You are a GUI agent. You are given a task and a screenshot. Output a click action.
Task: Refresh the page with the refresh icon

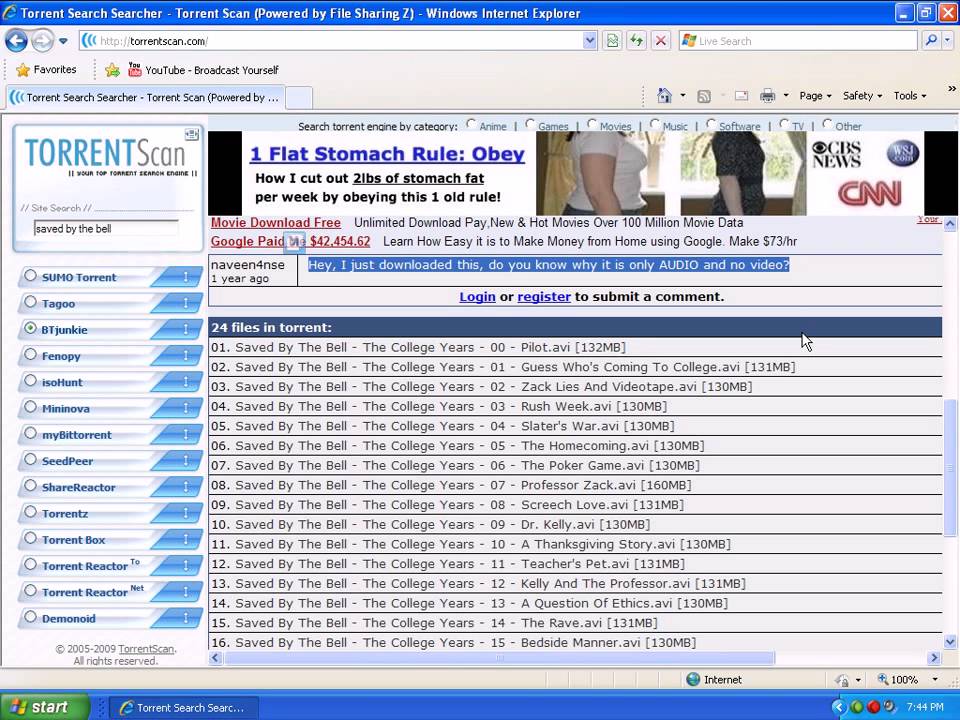(x=637, y=41)
